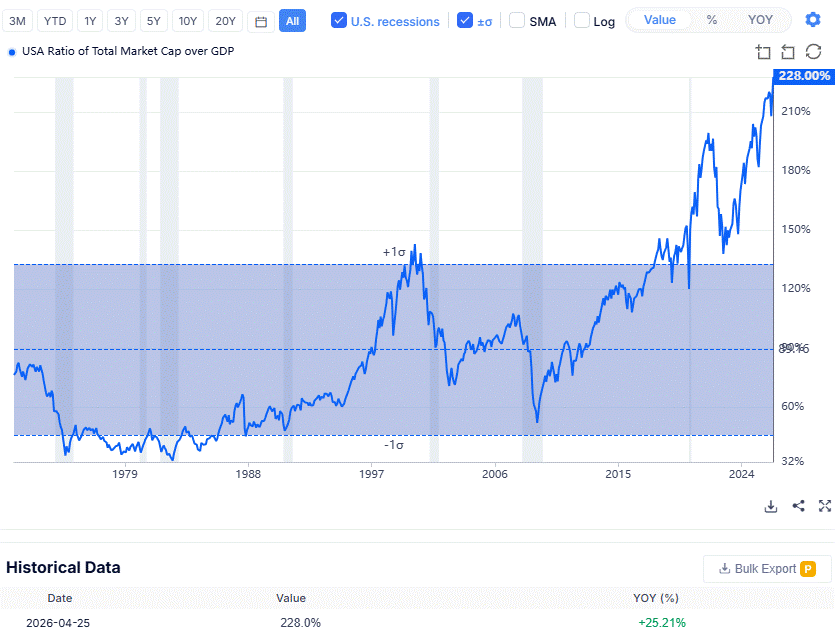Uncheck the U.S. recessions checkbox

pos(339,21)
